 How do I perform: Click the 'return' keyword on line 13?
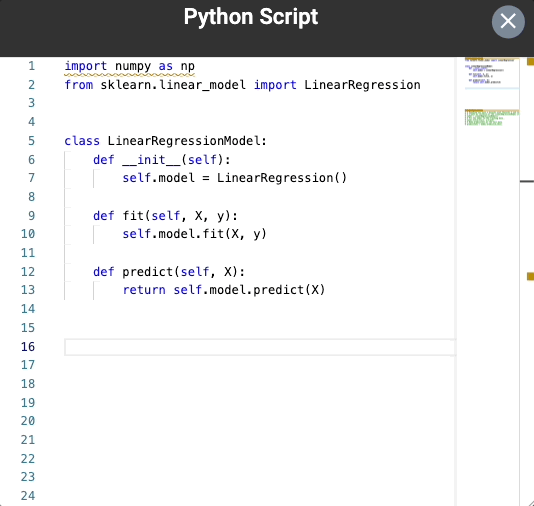144,290
